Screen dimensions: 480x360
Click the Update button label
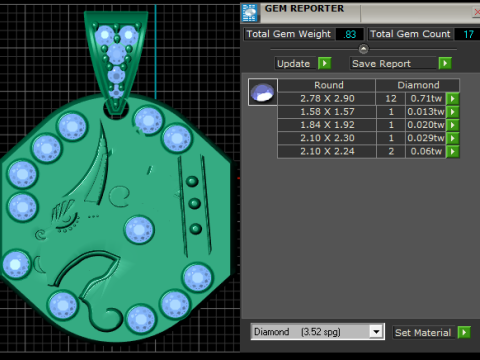(295, 63)
